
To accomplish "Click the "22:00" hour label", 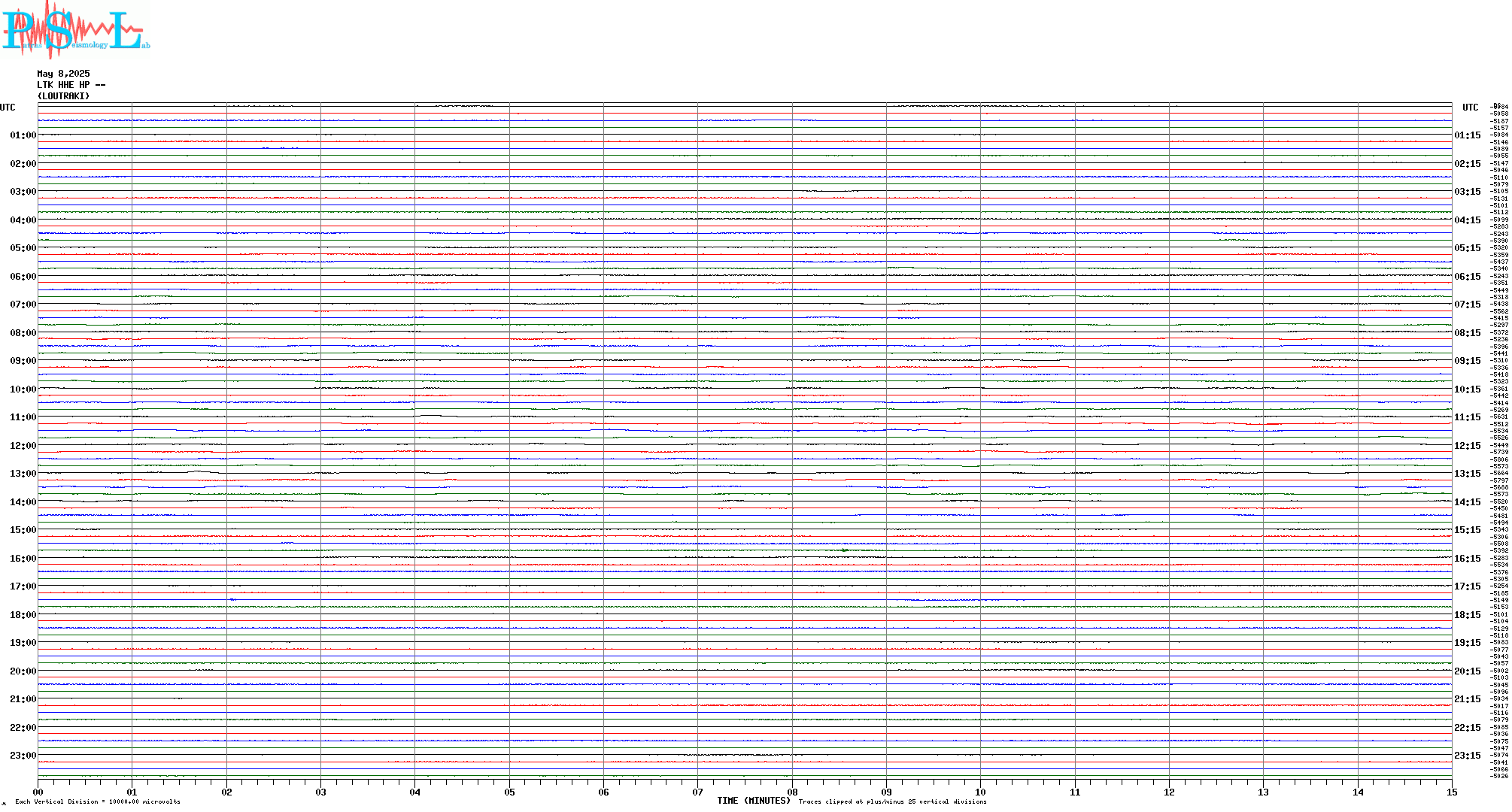I will click(23, 728).
